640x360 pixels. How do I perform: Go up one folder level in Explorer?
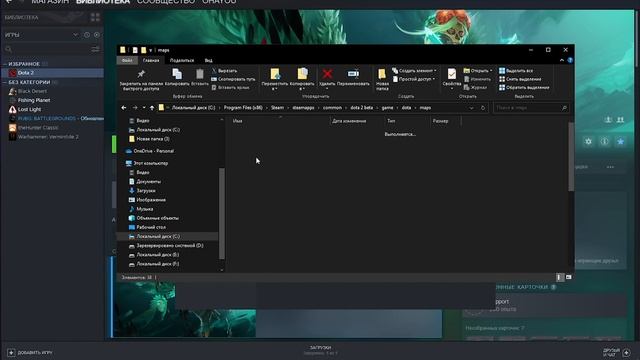pos(152,108)
